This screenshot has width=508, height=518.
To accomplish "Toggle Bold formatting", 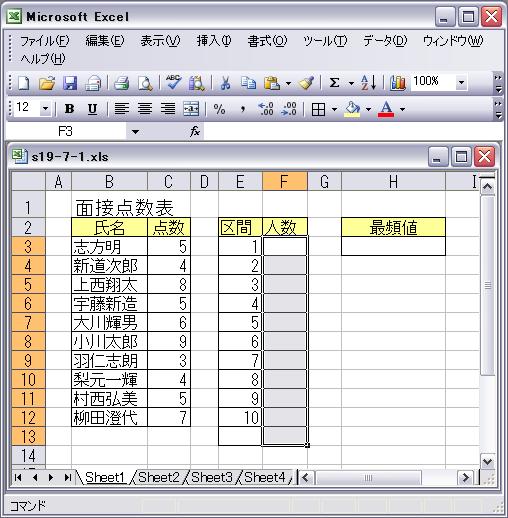I will (x=69, y=109).
